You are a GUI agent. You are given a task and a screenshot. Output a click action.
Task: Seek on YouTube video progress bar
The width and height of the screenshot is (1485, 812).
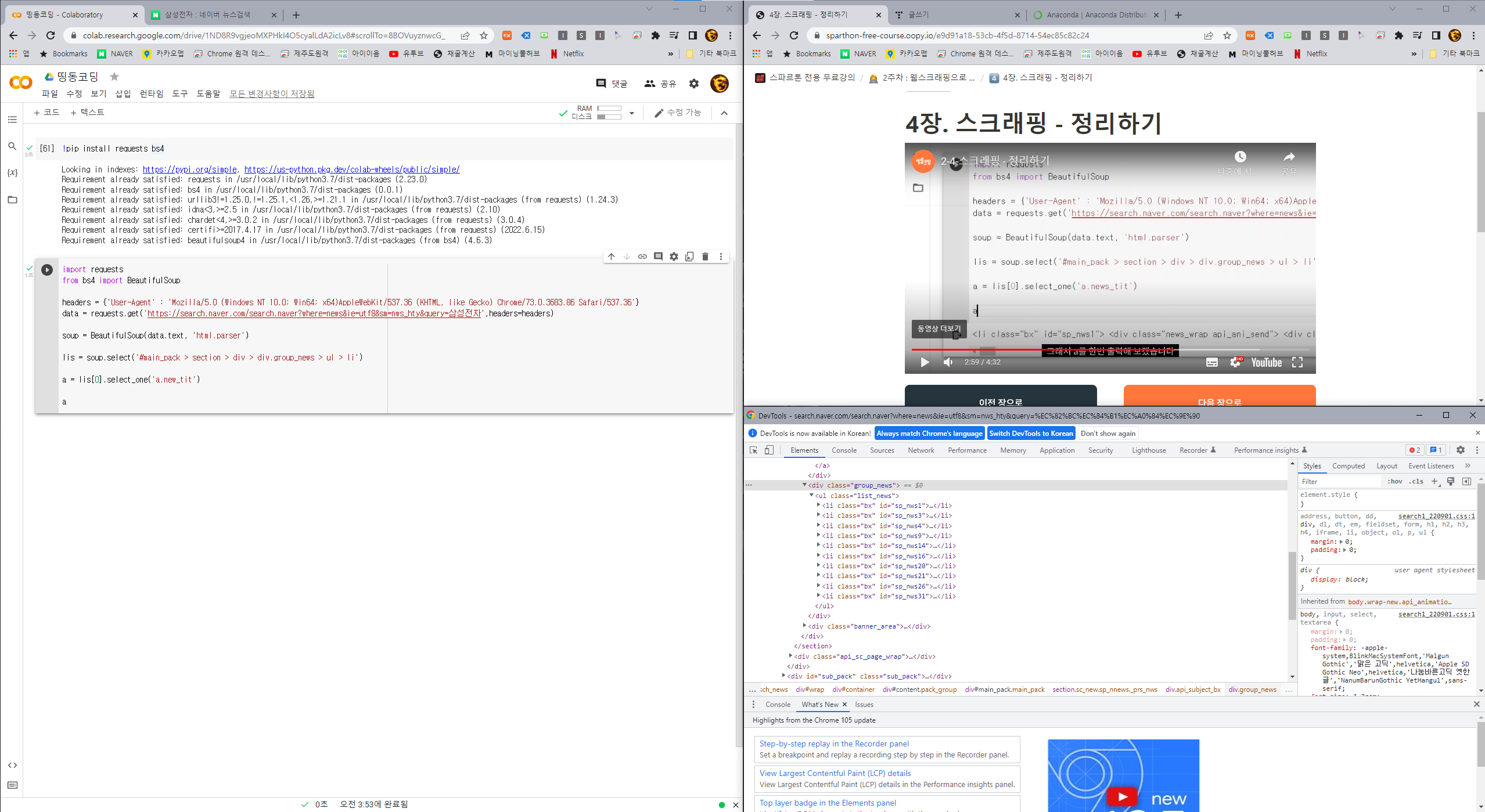(1110, 349)
